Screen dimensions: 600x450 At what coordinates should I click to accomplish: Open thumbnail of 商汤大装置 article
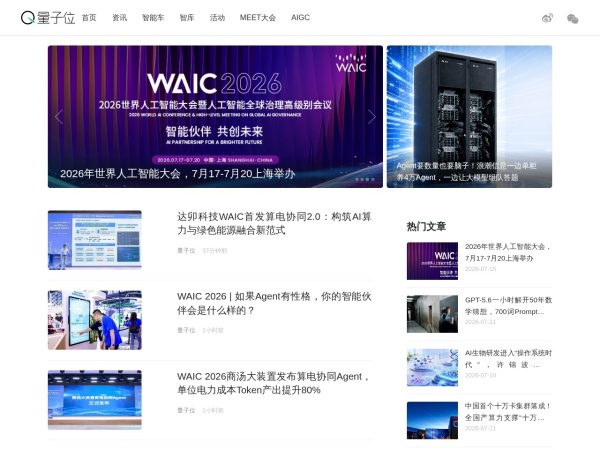(95, 400)
